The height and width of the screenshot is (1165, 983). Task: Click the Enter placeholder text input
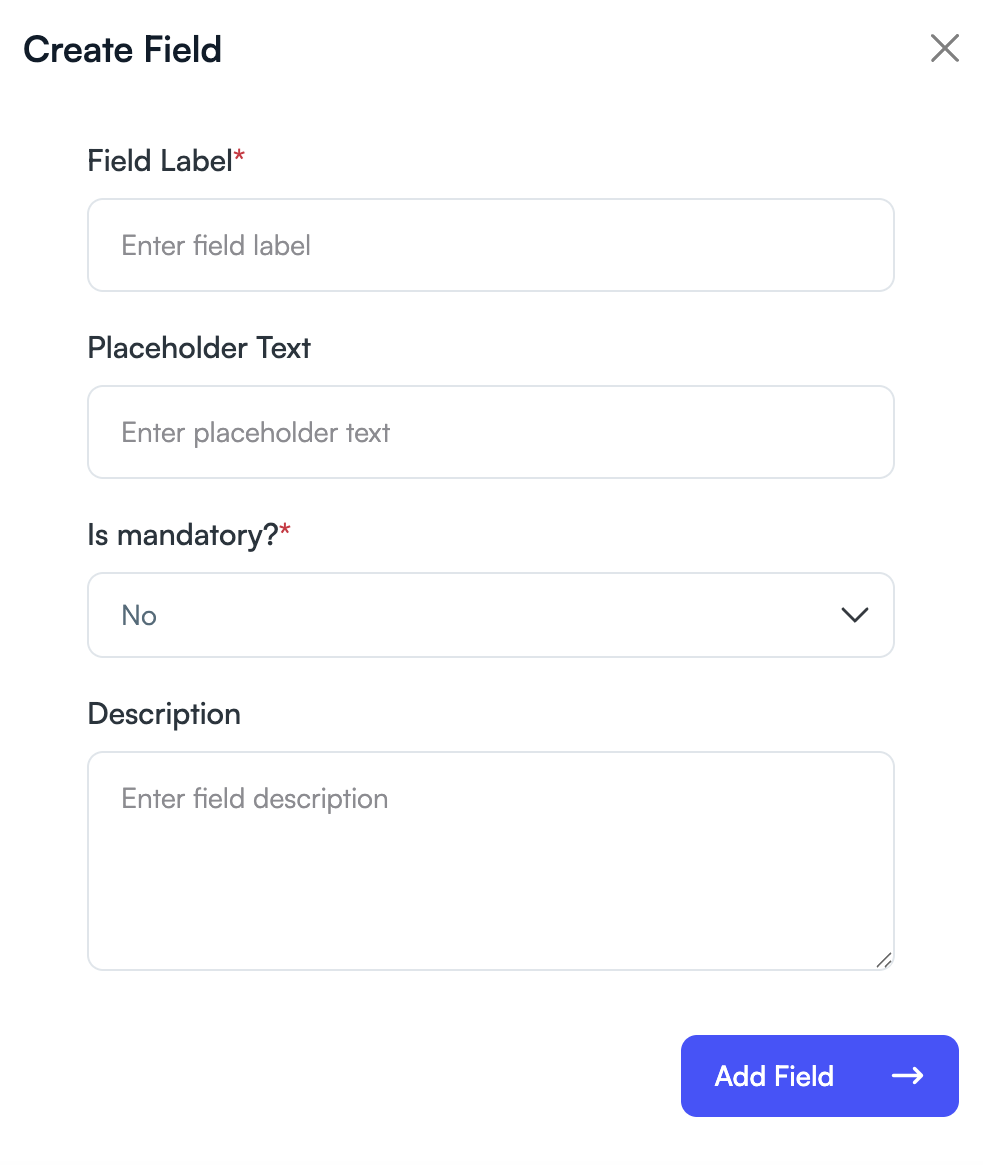490,432
